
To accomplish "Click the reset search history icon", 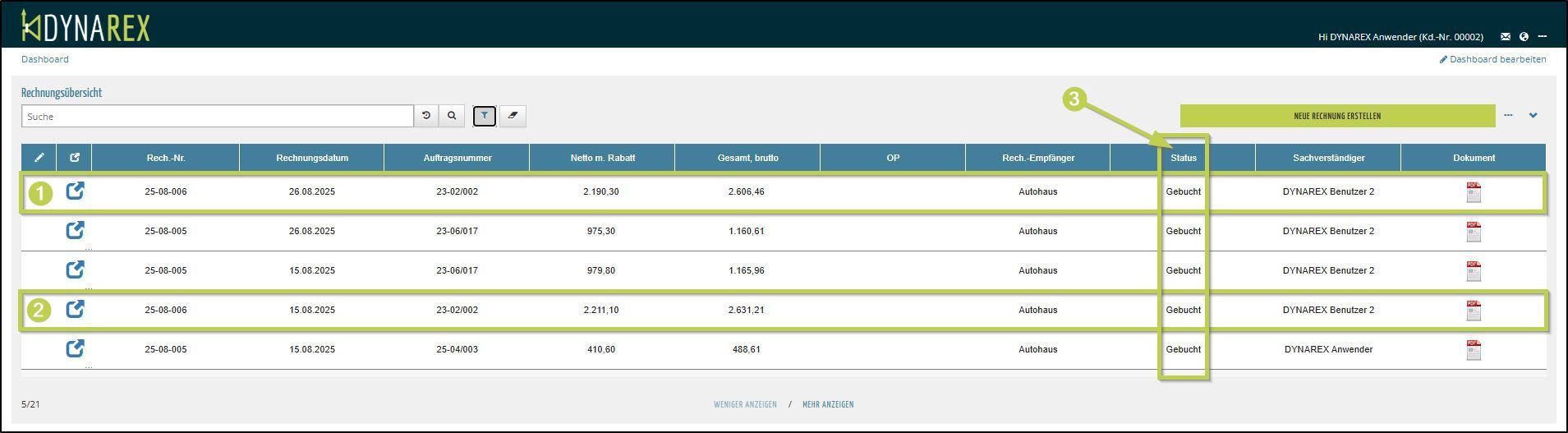I will [426, 116].
